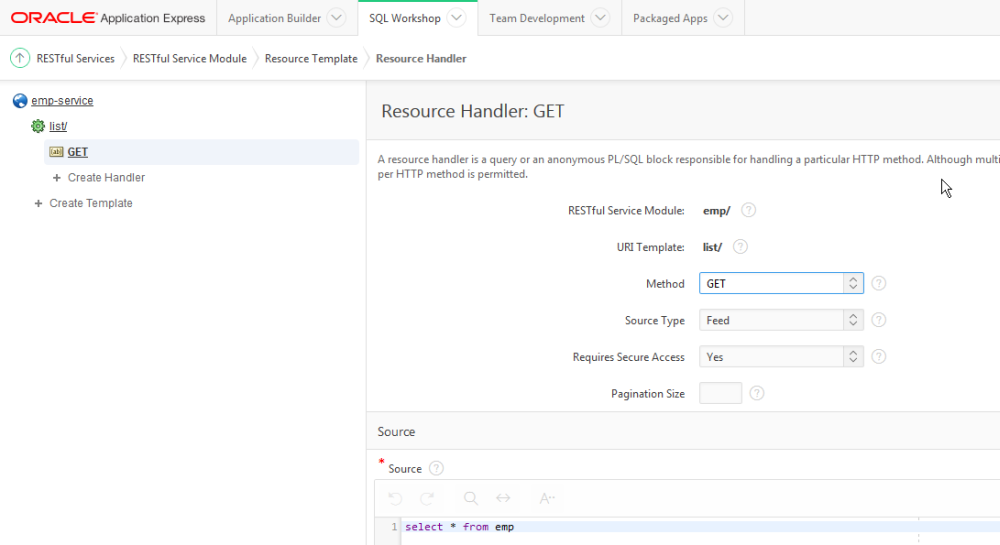Open help icon next to Method field
1000x545 pixels.
pyautogui.click(x=879, y=284)
